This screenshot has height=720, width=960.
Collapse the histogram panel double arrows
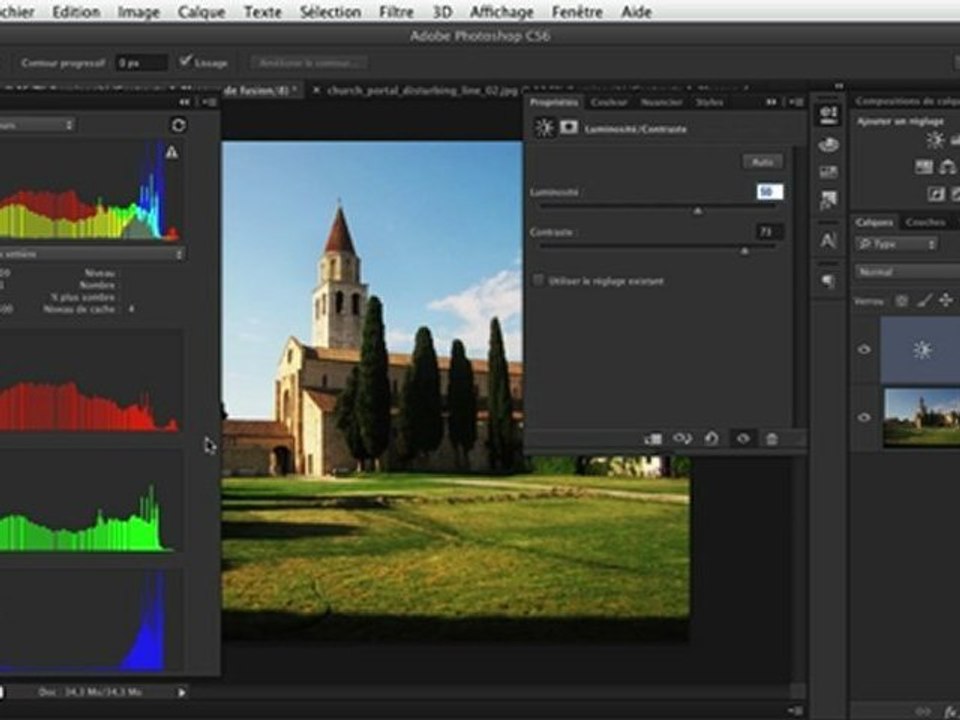[184, 102]
